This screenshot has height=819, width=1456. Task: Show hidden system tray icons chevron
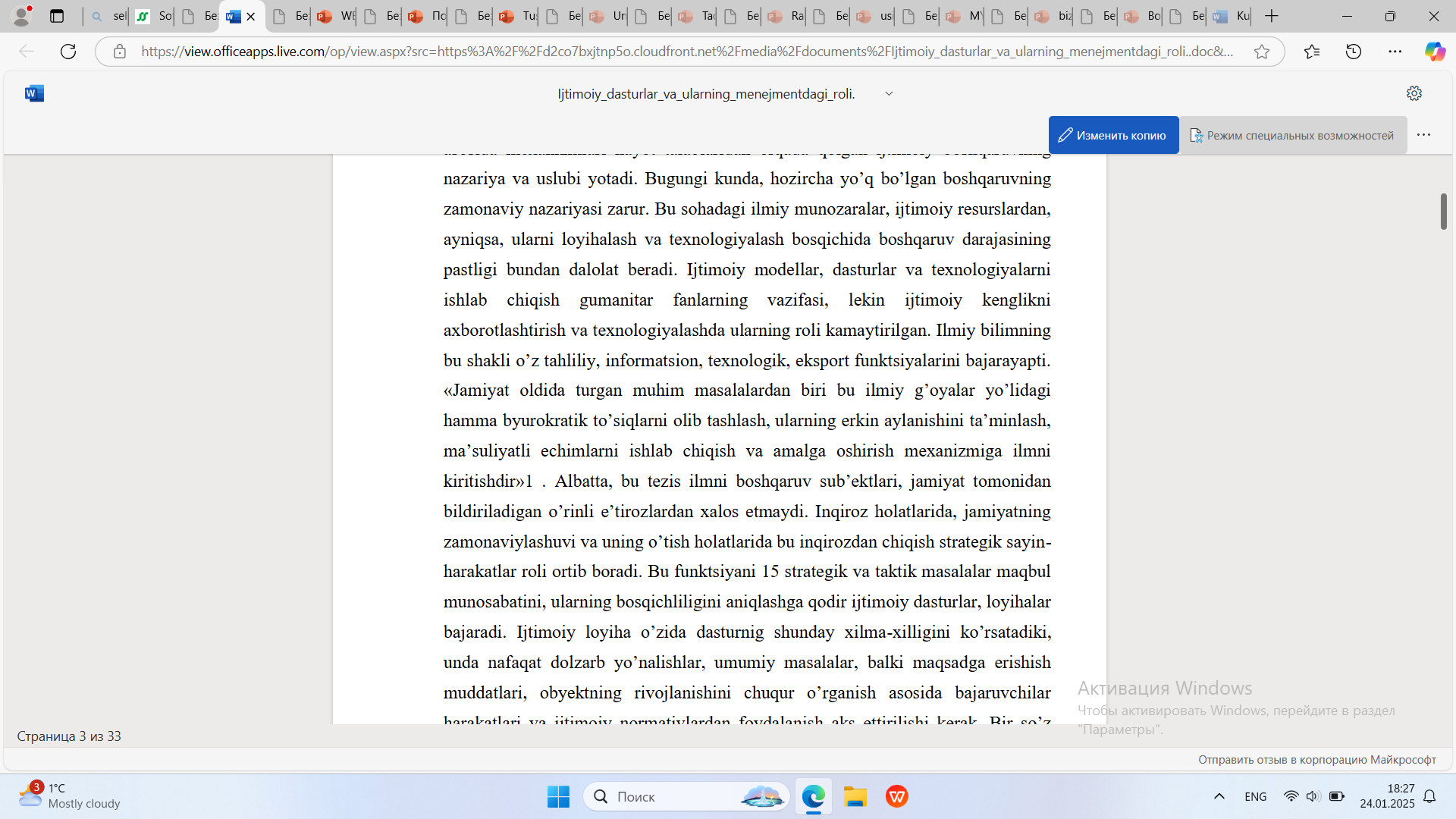pos(1219,796)
